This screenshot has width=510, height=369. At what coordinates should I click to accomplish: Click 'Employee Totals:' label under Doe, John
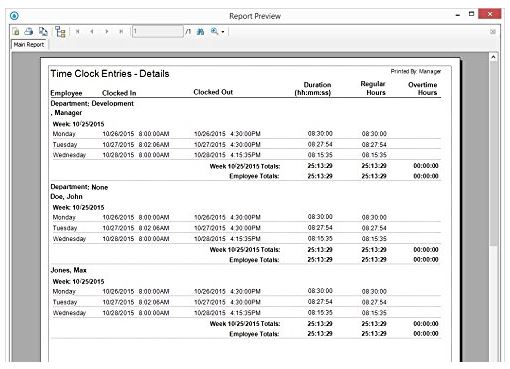tap(254, 260)
